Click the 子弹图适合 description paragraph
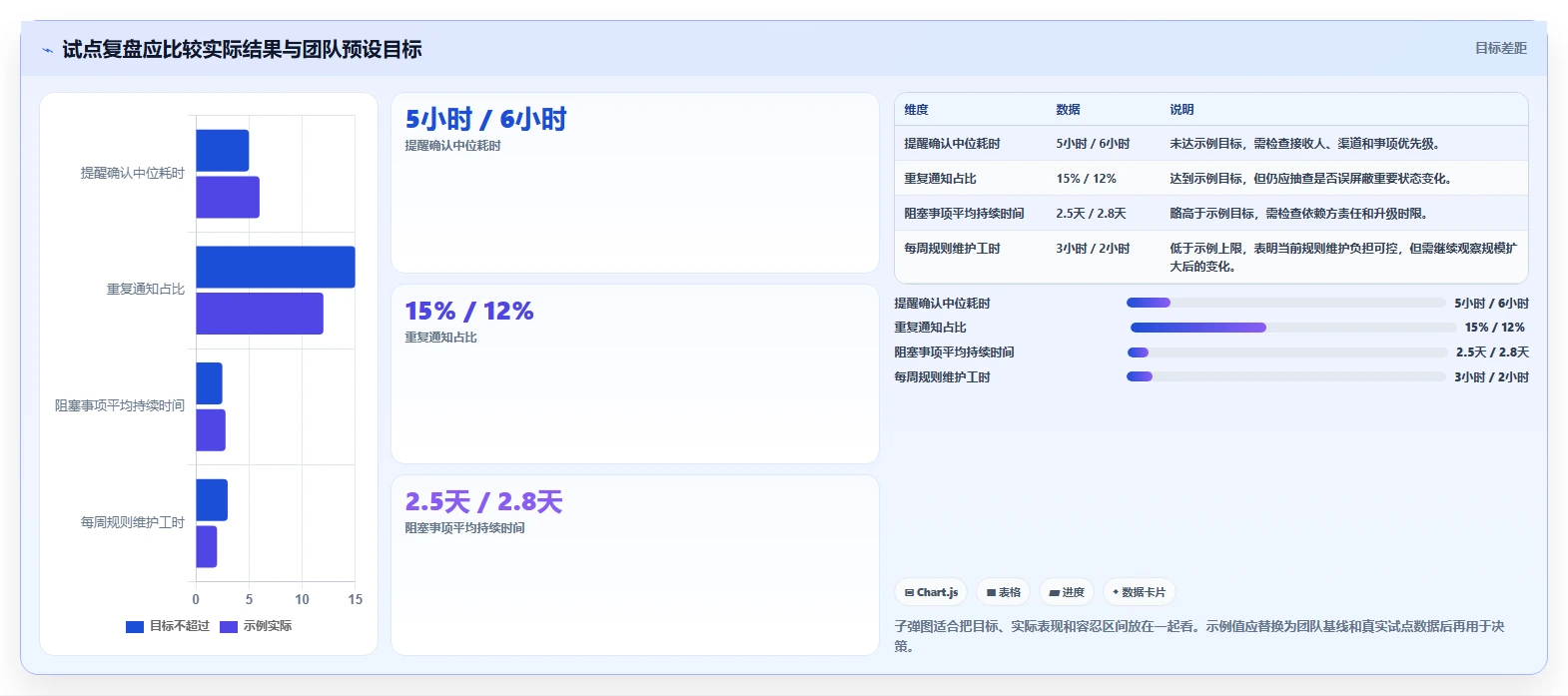 coord(1199,636)
